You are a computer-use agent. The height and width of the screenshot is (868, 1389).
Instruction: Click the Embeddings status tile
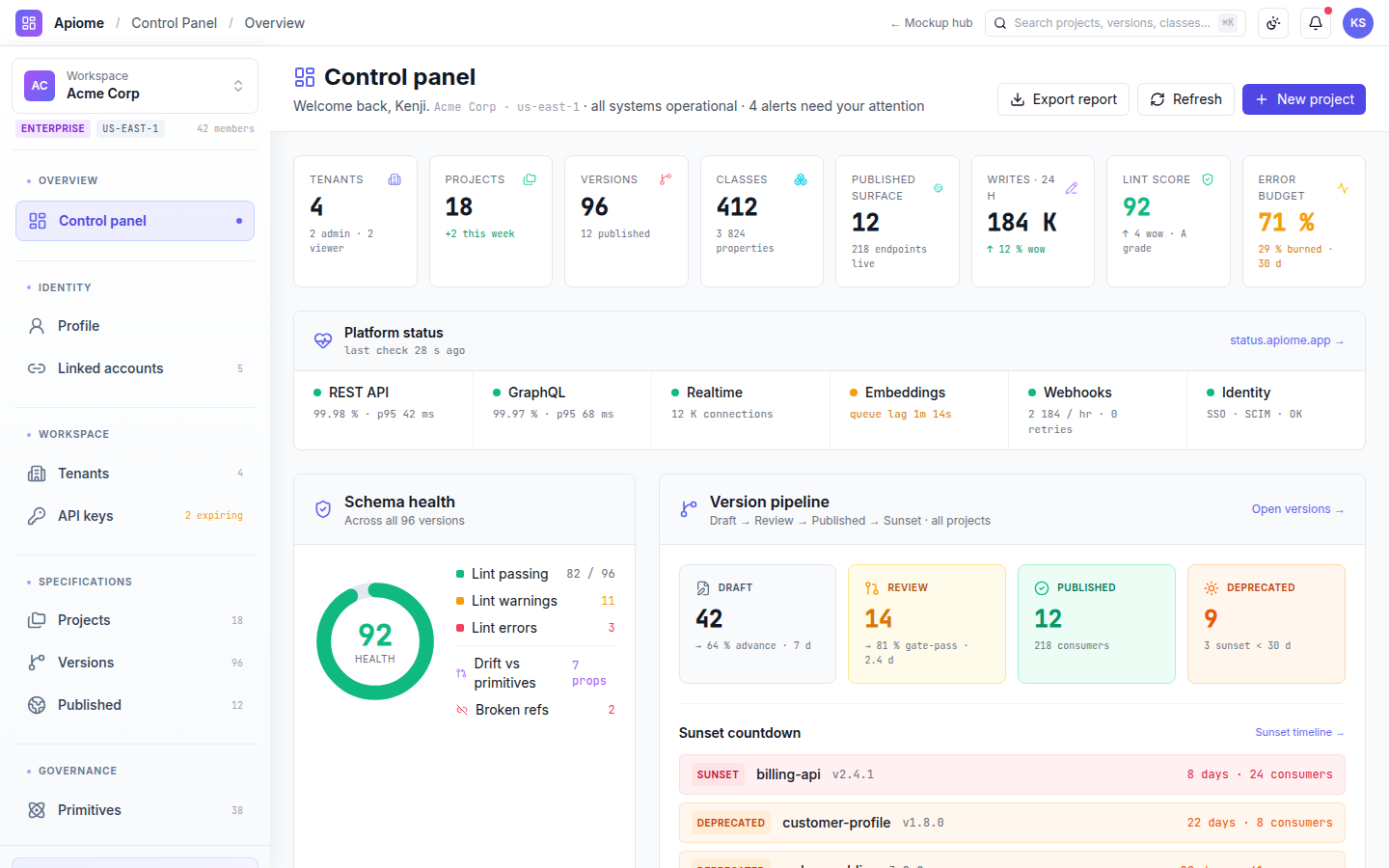pyautogui.click(x=919, y=410)
